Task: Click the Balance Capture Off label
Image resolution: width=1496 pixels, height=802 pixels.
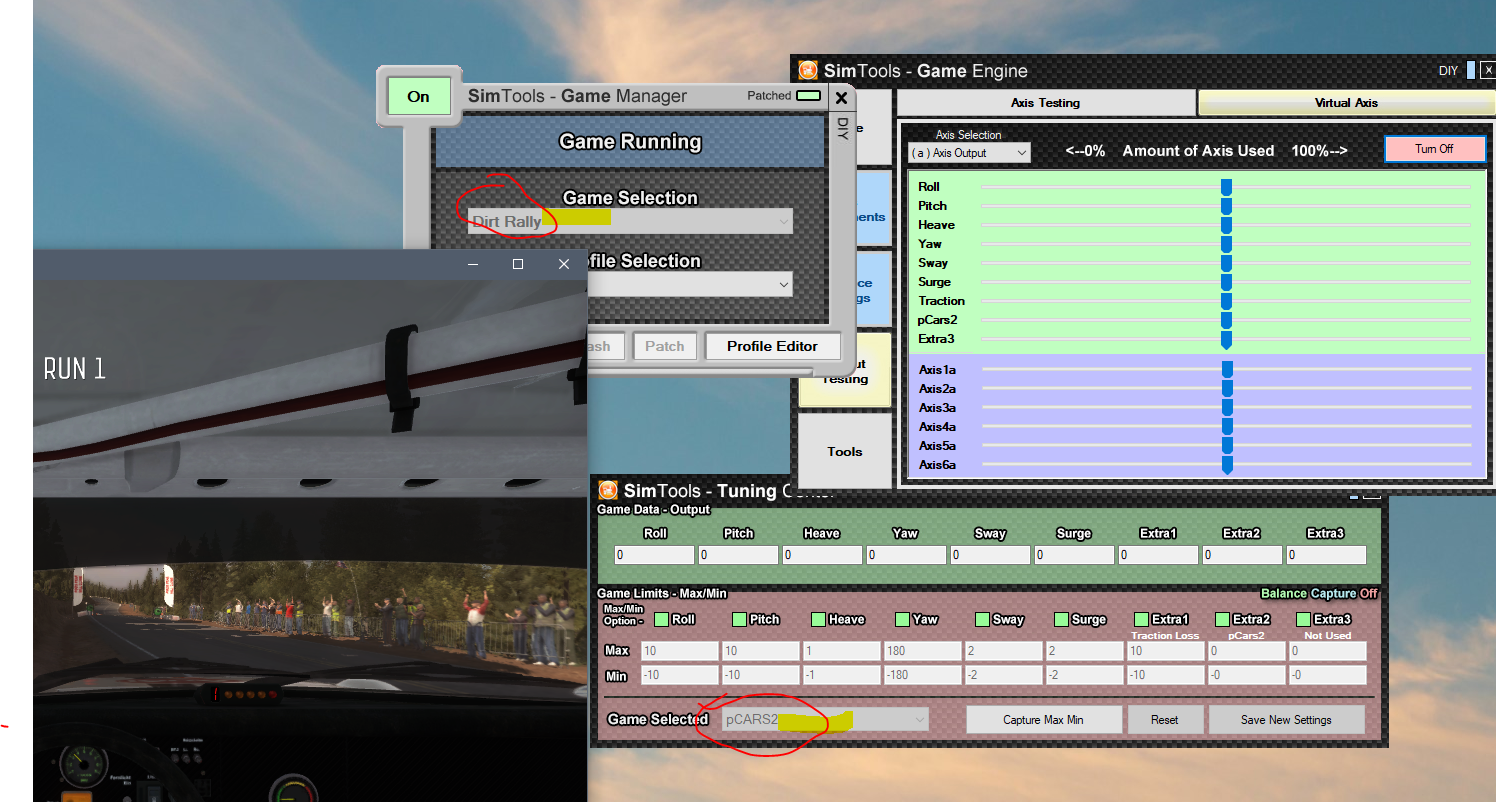Action: [1319, 594]
